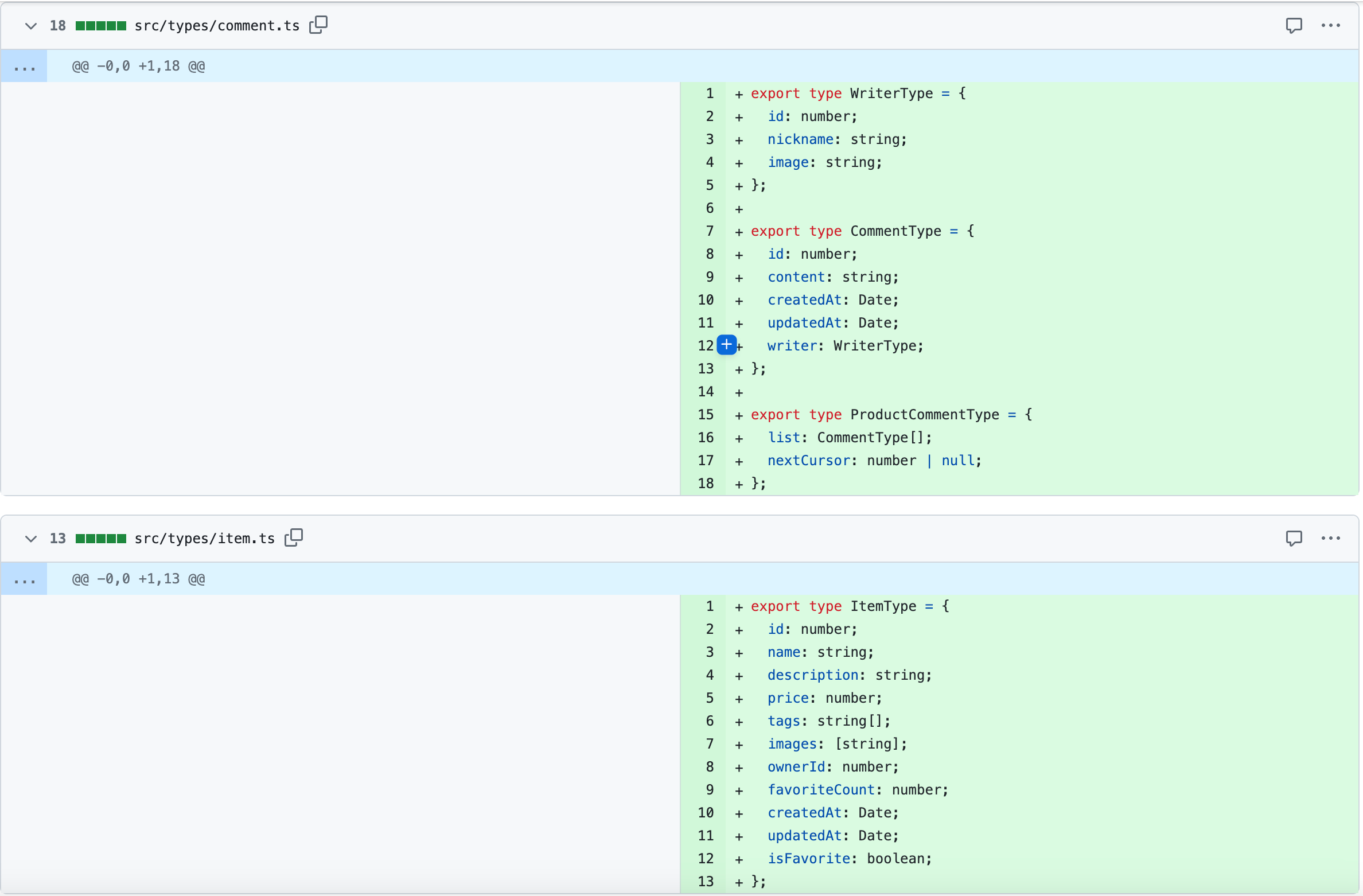
Task: Click the @@ -0,0 +1,13 @@ hunk header
Action: tap(138, 579)
